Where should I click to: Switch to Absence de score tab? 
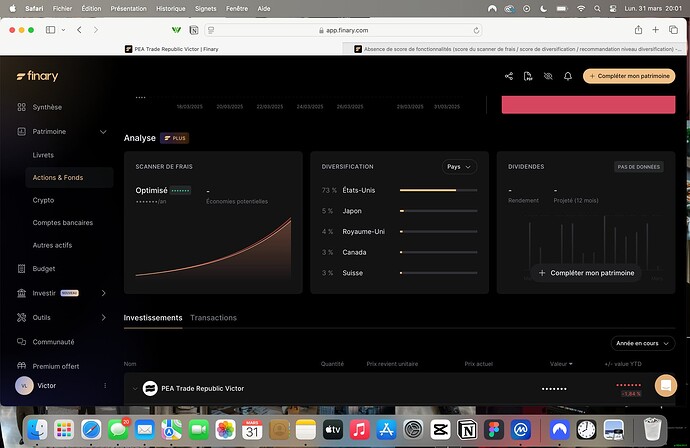pos(515,49)
